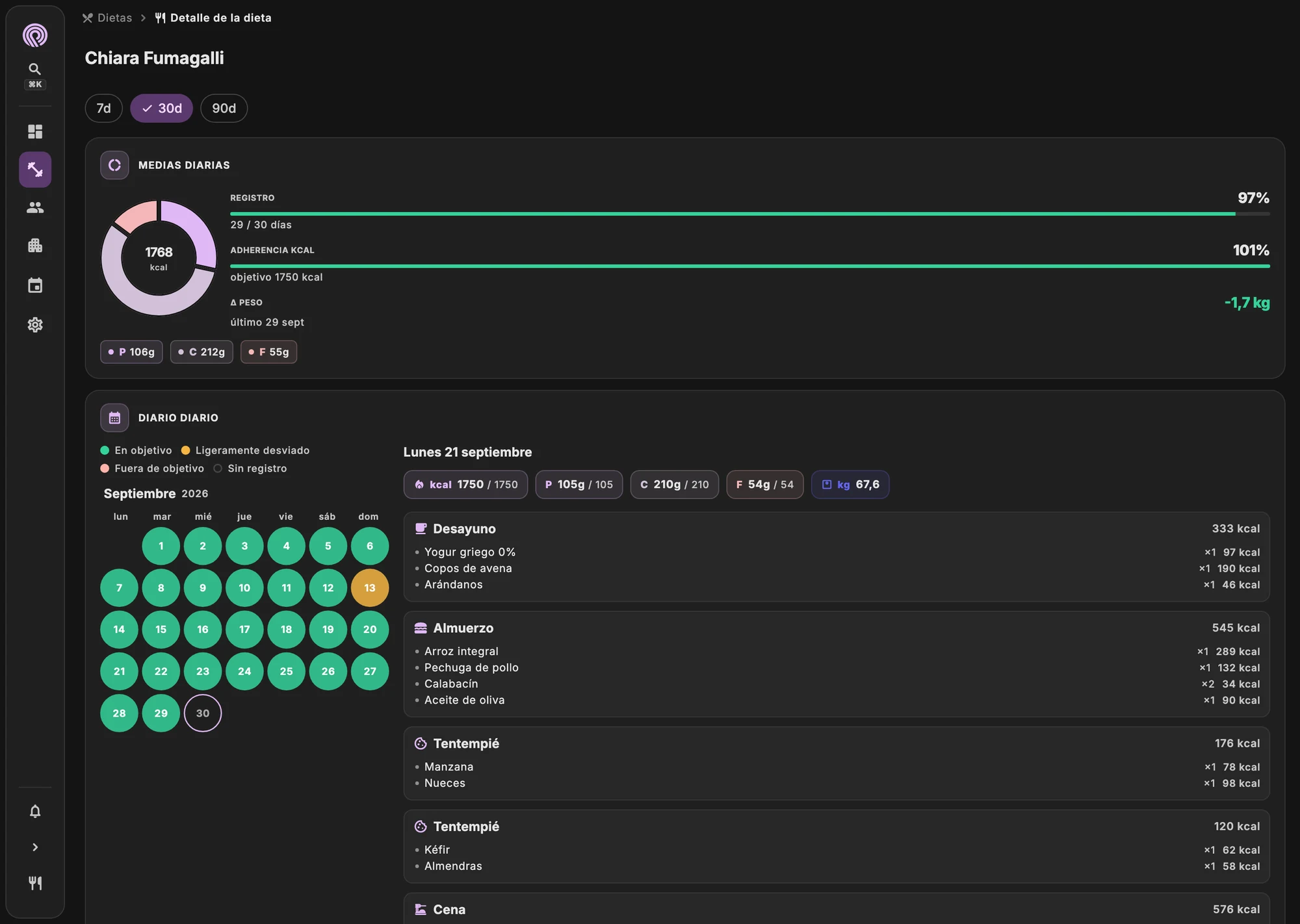
Task: Click the -1,7 kg weight delta
Action: coord(1247,302)
